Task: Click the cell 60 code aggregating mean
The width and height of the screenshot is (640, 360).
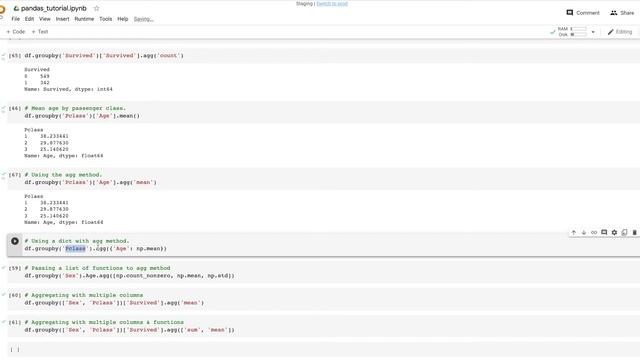Action: (114, 303)
